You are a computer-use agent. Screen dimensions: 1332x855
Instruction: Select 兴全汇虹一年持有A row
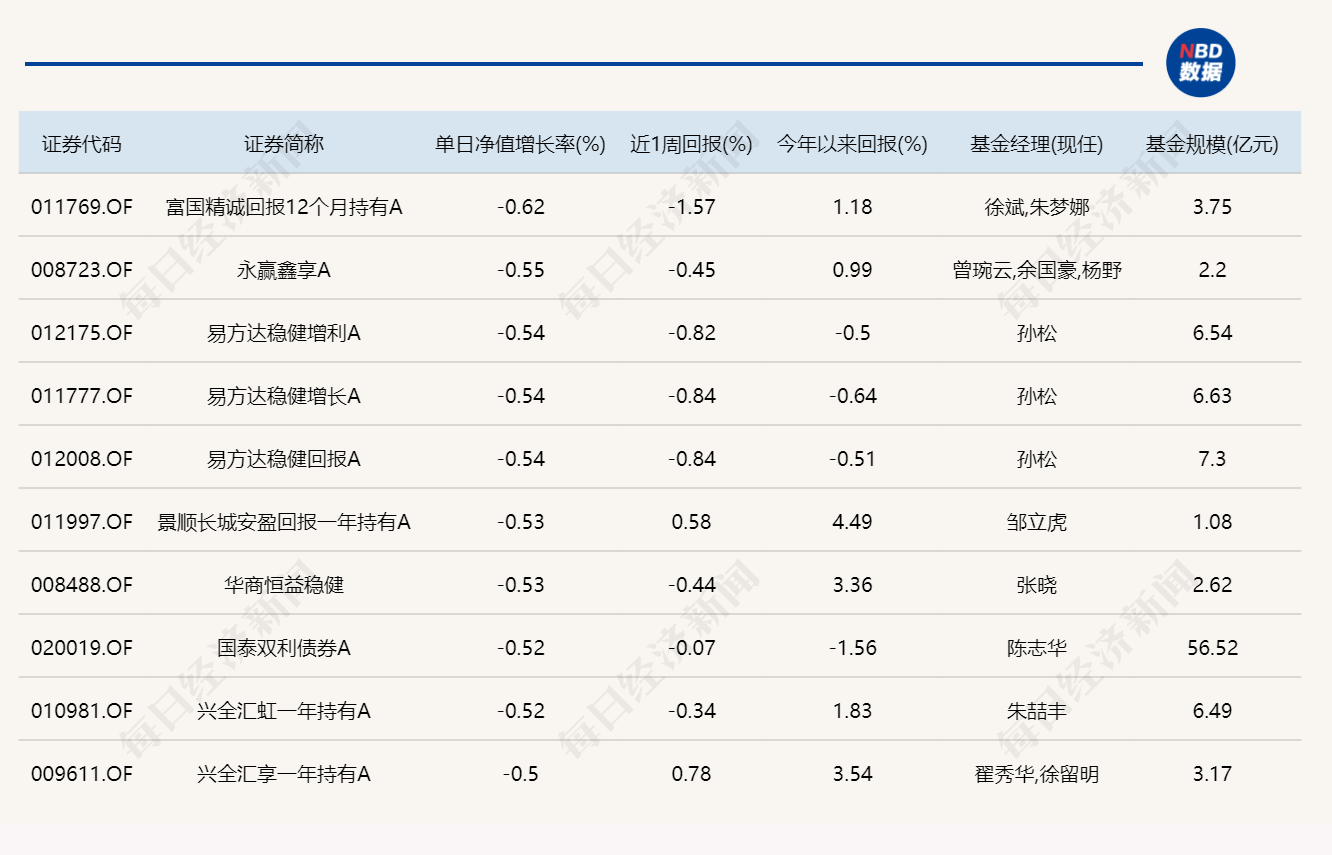pyautogui.click(x=285, y=711)
